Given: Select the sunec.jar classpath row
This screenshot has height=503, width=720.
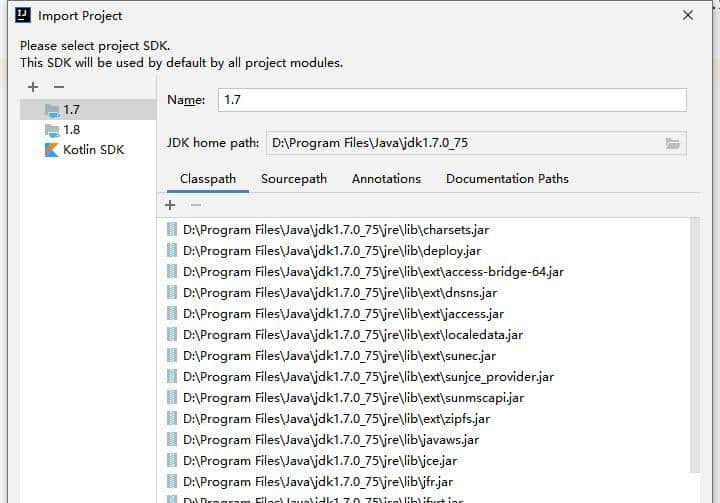Looking at the screenshot, I should [425, 356].
